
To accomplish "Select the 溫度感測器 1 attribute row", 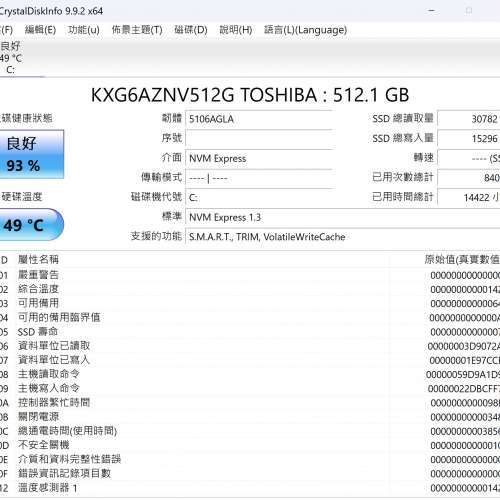I will (x=250, y=488).
